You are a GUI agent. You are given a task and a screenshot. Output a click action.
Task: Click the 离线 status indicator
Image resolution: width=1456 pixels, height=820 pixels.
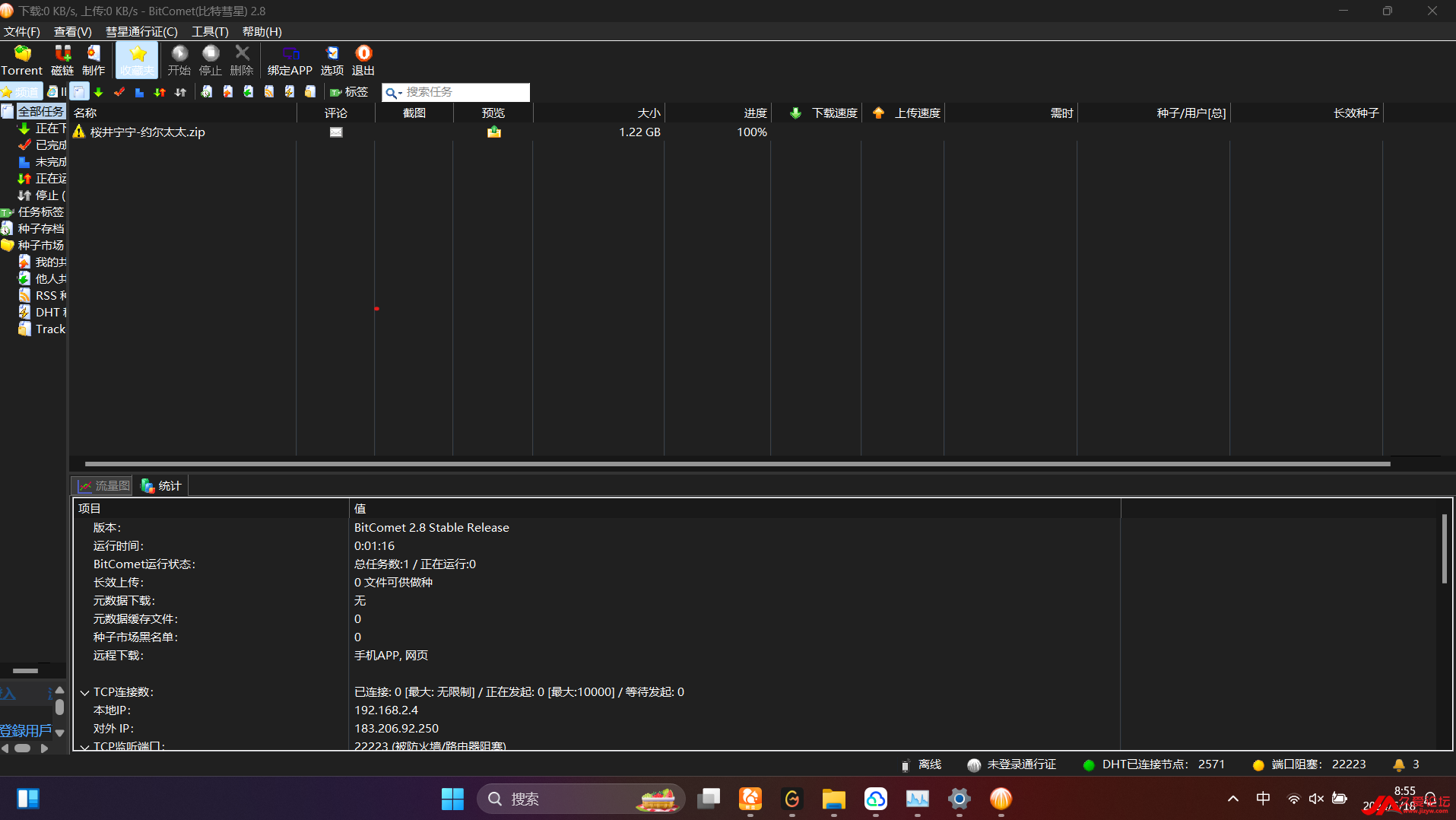pos(921,764)
